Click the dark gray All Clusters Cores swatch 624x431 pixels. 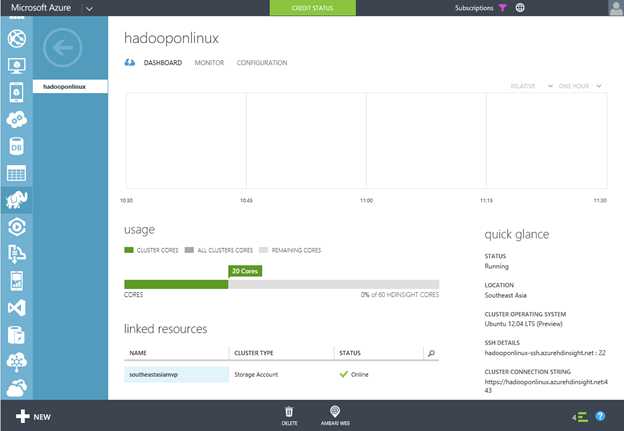(x=189, y=250)
